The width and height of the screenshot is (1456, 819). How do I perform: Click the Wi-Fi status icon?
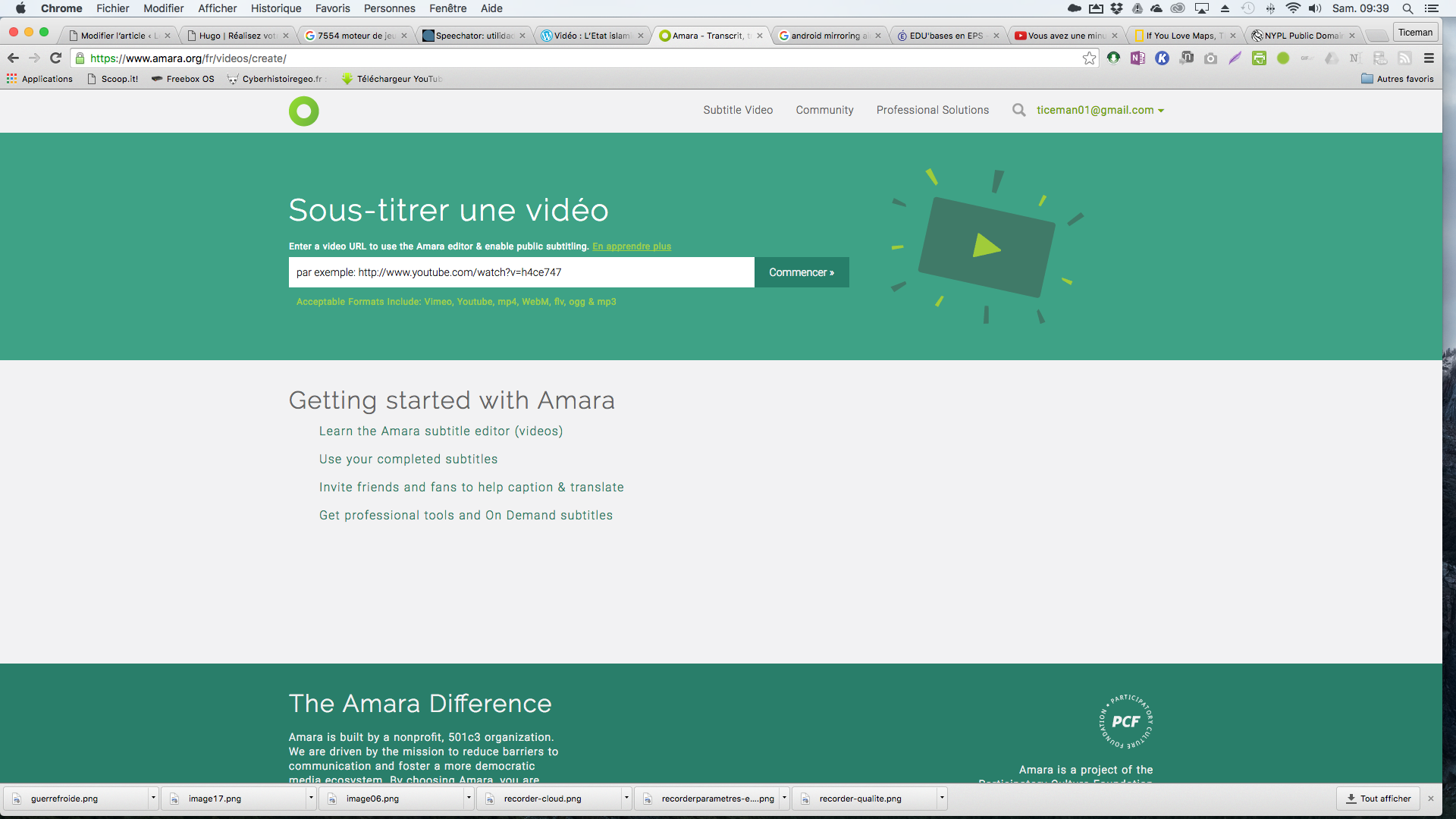[1293, 8]
